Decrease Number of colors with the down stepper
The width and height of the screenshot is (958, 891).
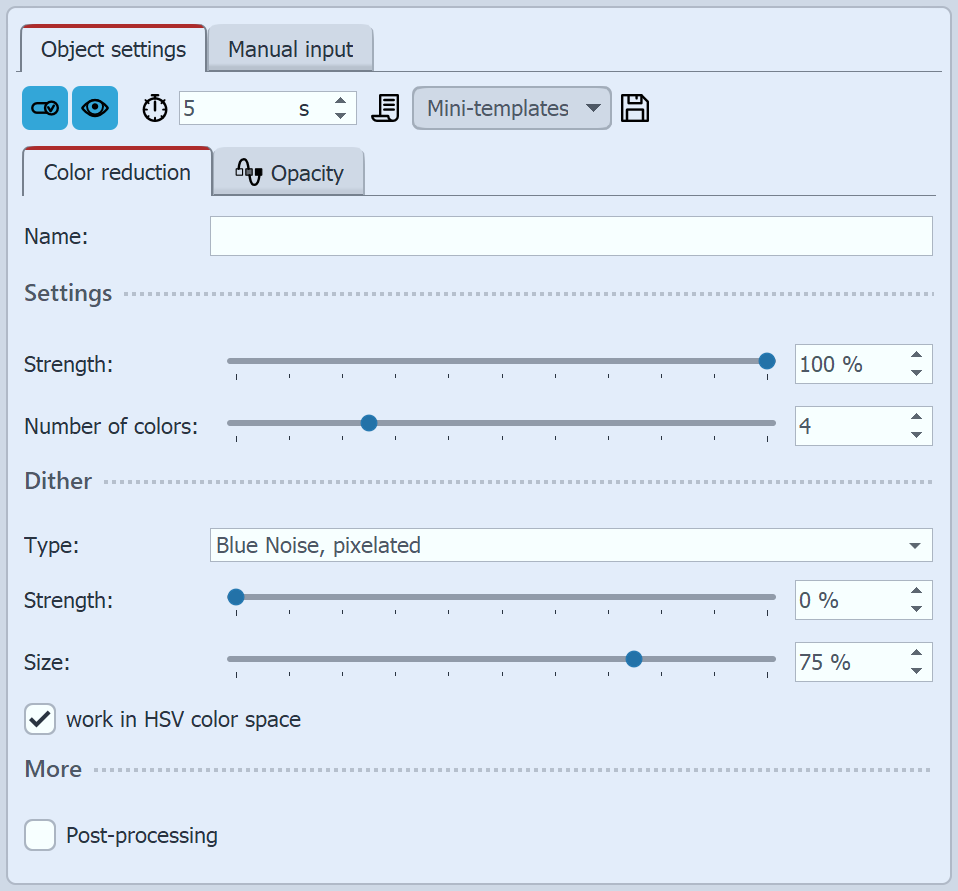pos(916,434)
